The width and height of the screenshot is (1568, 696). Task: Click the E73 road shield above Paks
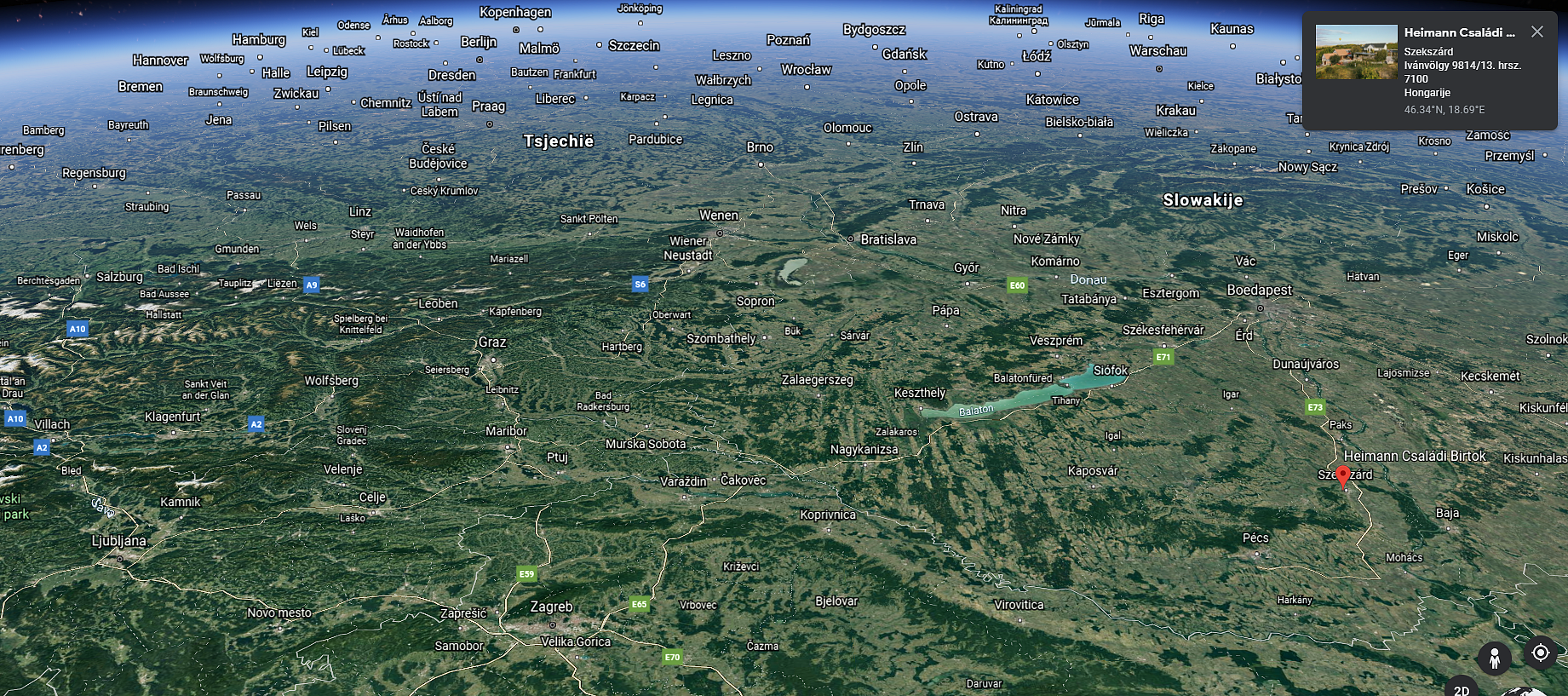pos(1315,407)
